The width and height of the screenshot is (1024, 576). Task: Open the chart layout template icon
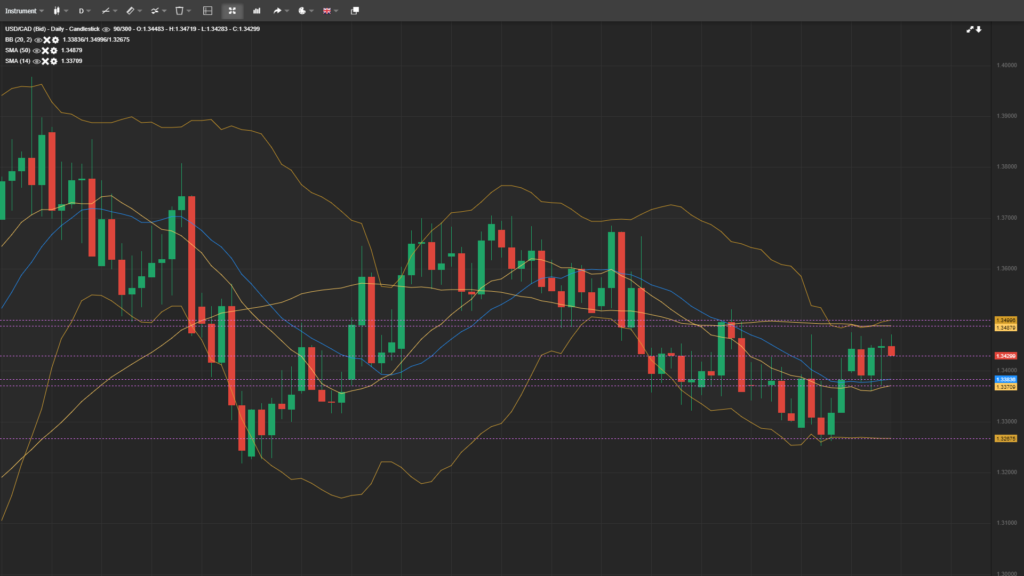coord(207,10)
